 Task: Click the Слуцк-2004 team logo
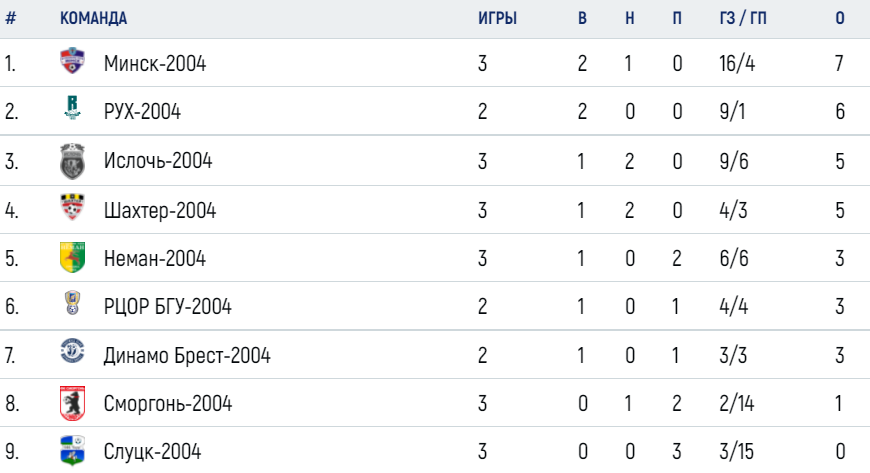(72, 450)
